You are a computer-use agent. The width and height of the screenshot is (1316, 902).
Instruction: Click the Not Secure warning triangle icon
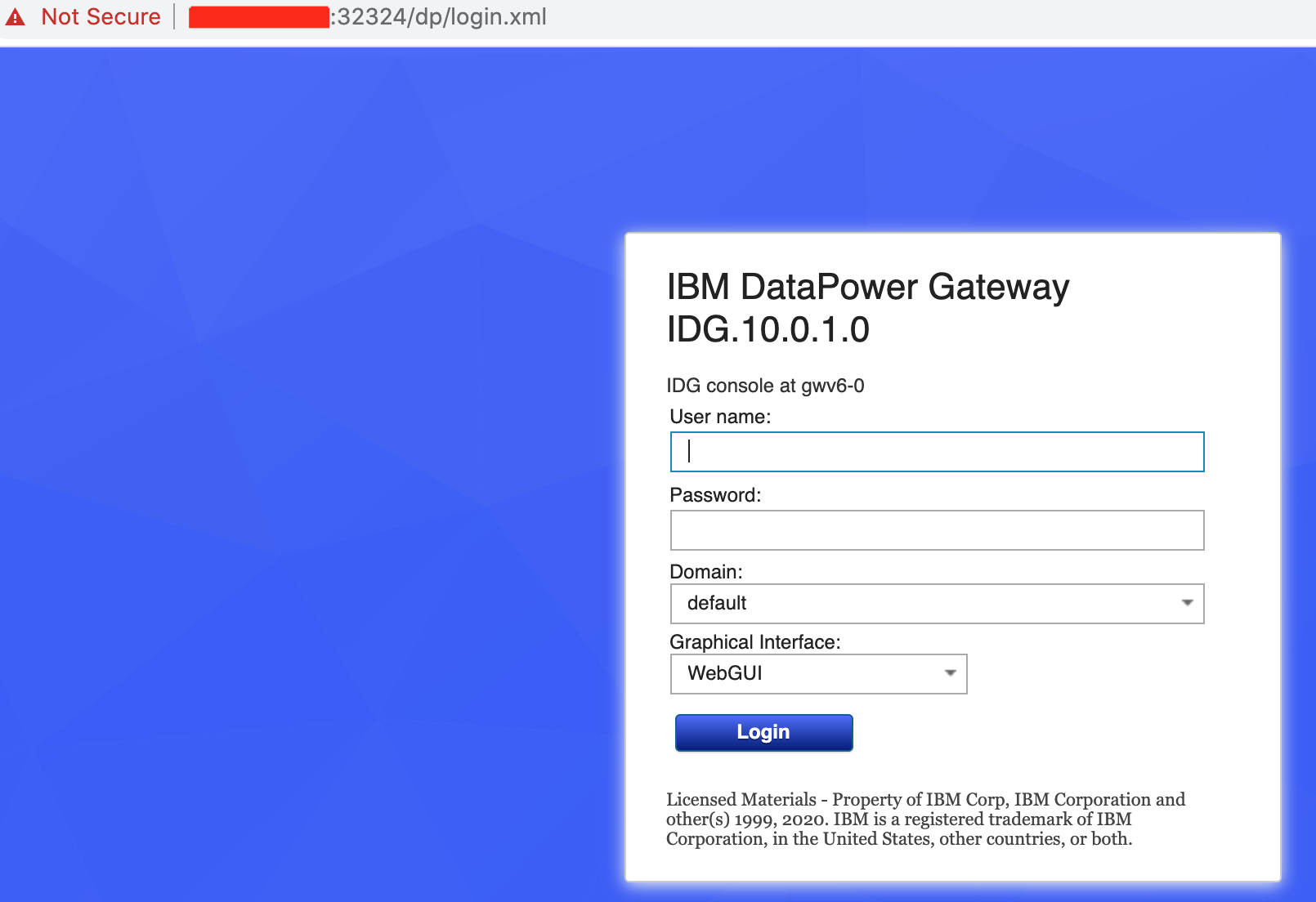(15, 16)
